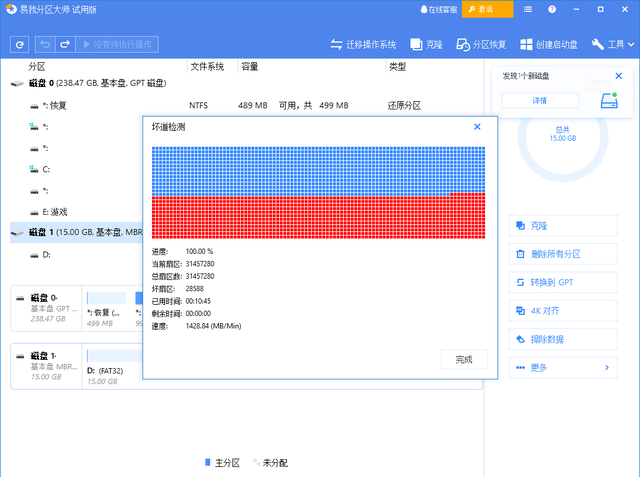The height and width of the screenshot is (477, 640).
Task: Click the refresh icon in the toolbar
Action: click(19, 45)
